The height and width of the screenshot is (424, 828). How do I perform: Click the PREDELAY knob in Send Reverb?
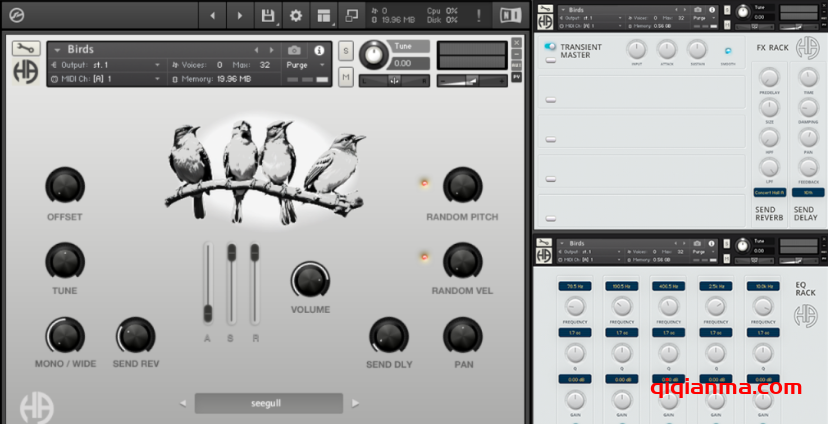[x=769, y=78]
